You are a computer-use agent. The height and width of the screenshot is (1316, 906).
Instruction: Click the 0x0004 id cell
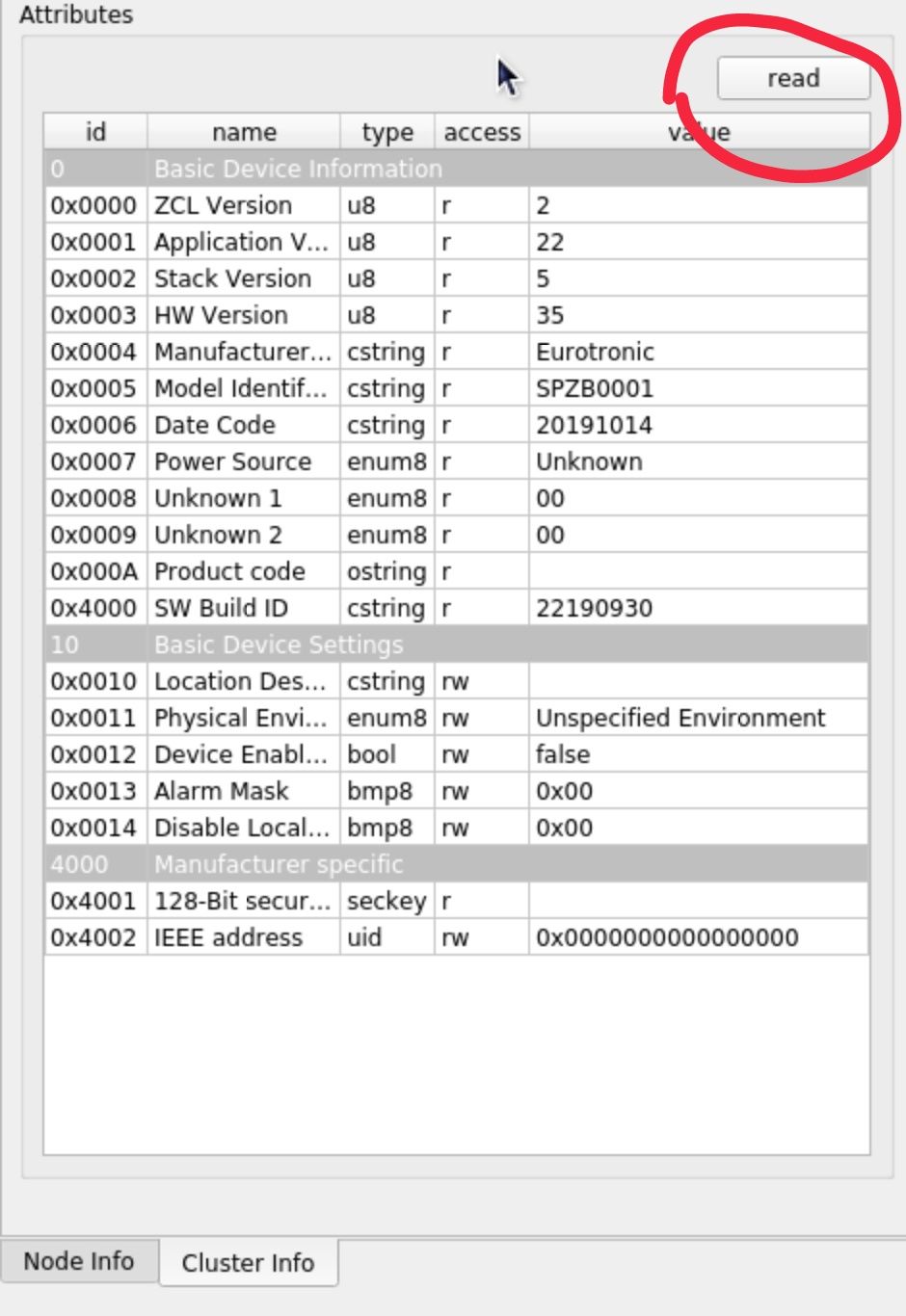coord(95,352)
